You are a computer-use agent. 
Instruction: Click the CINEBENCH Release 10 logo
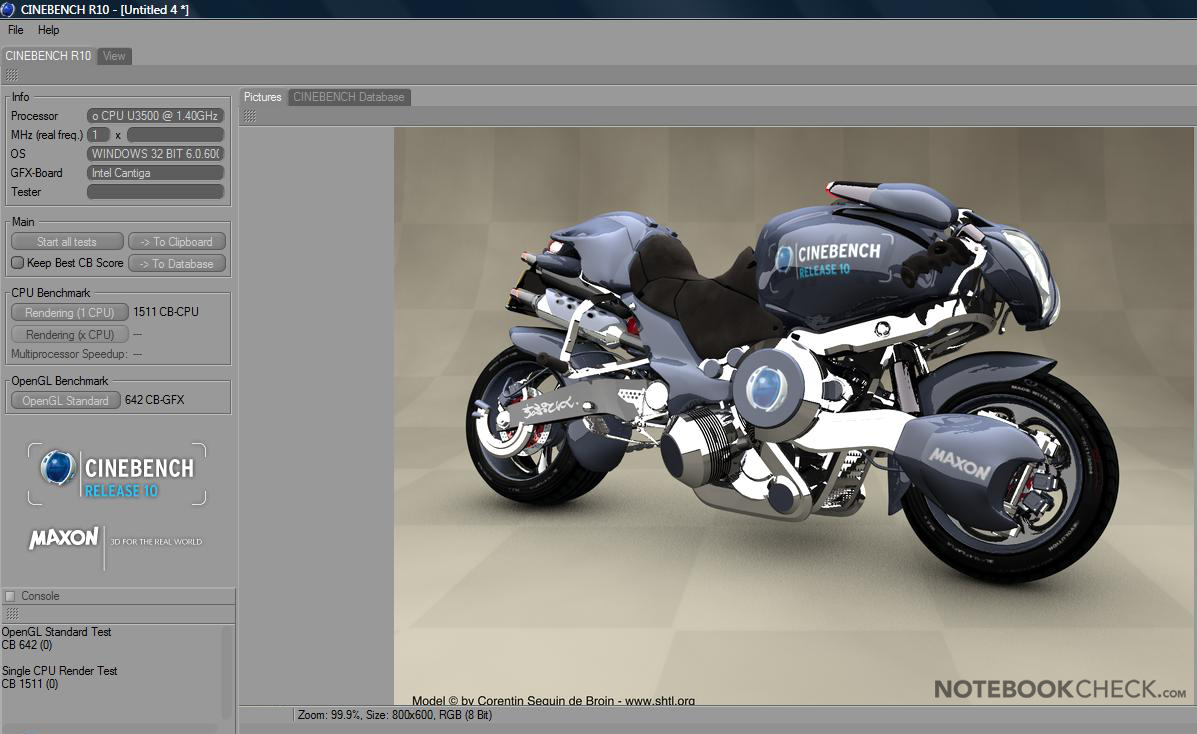(x=117, y=474)
